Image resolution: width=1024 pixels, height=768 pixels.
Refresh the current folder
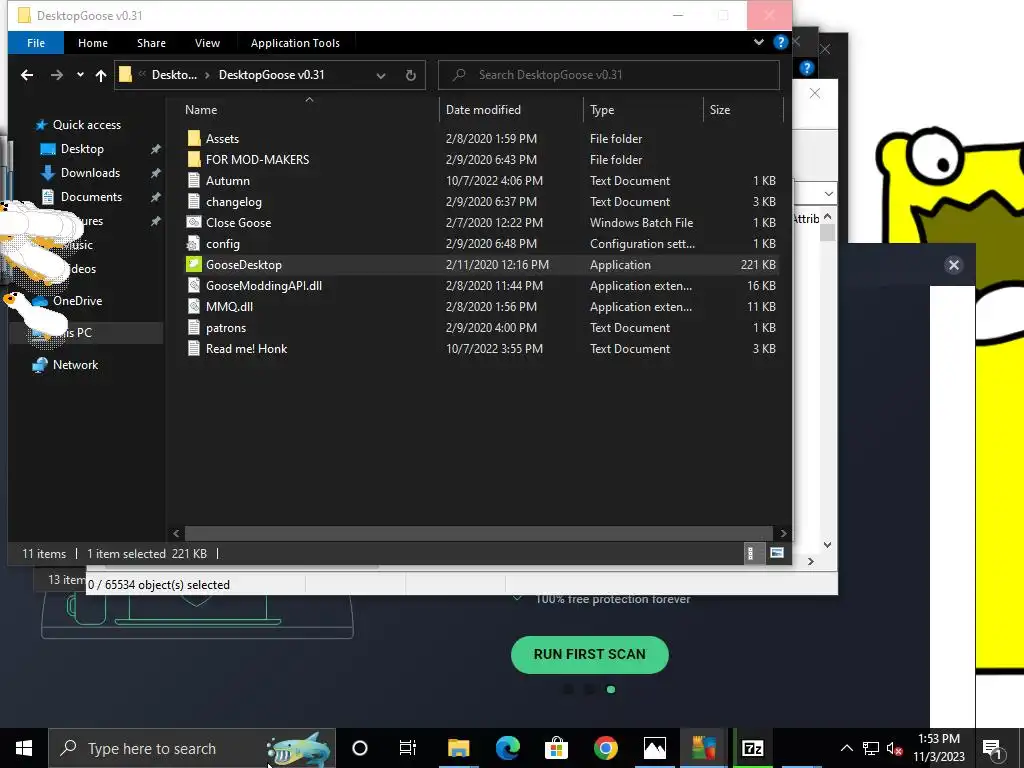pos(410,75)
